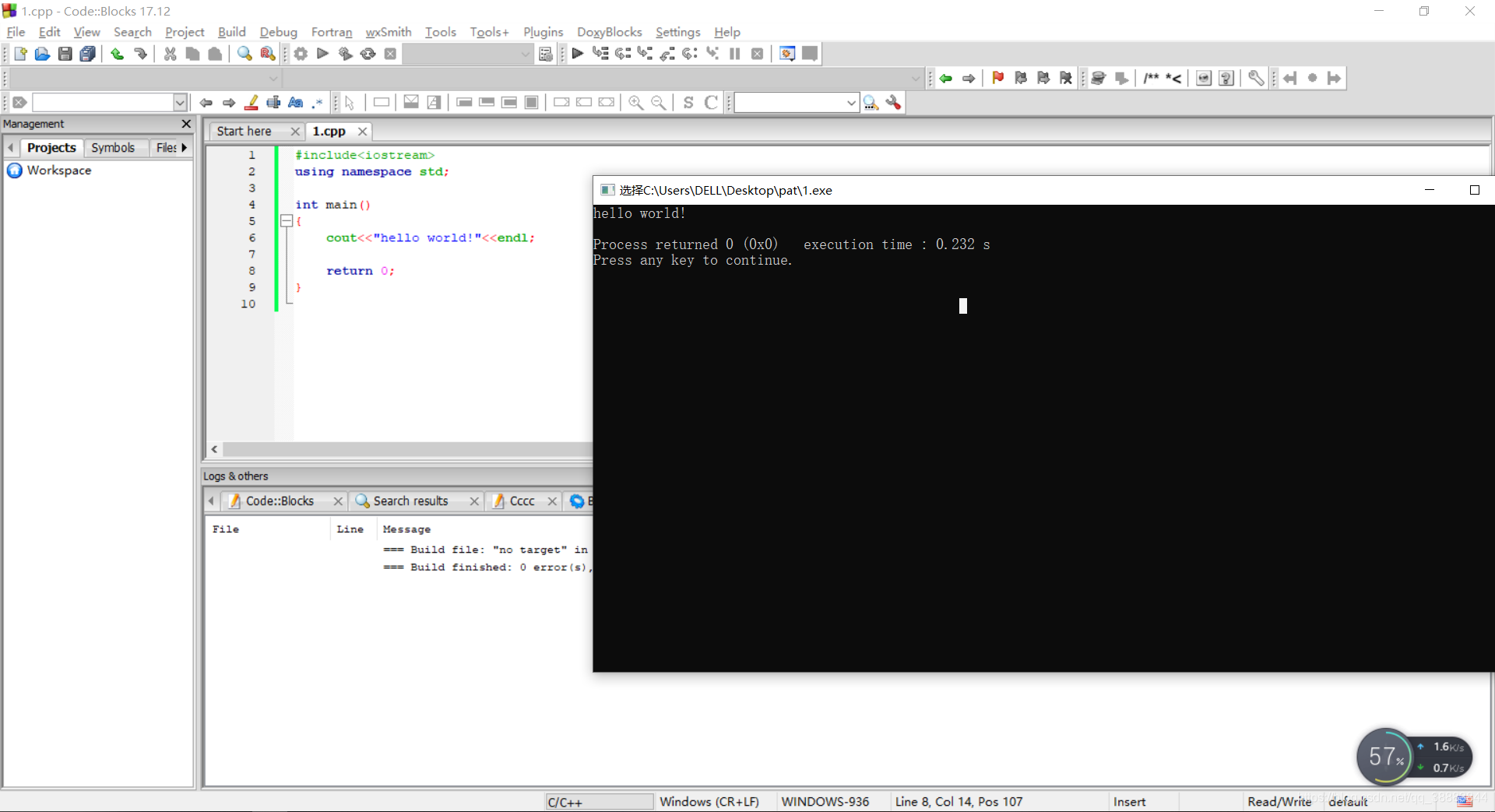Create a new file from the toolbar
This screenshot has height=812, width=1495.
click(x=20, y=54)
